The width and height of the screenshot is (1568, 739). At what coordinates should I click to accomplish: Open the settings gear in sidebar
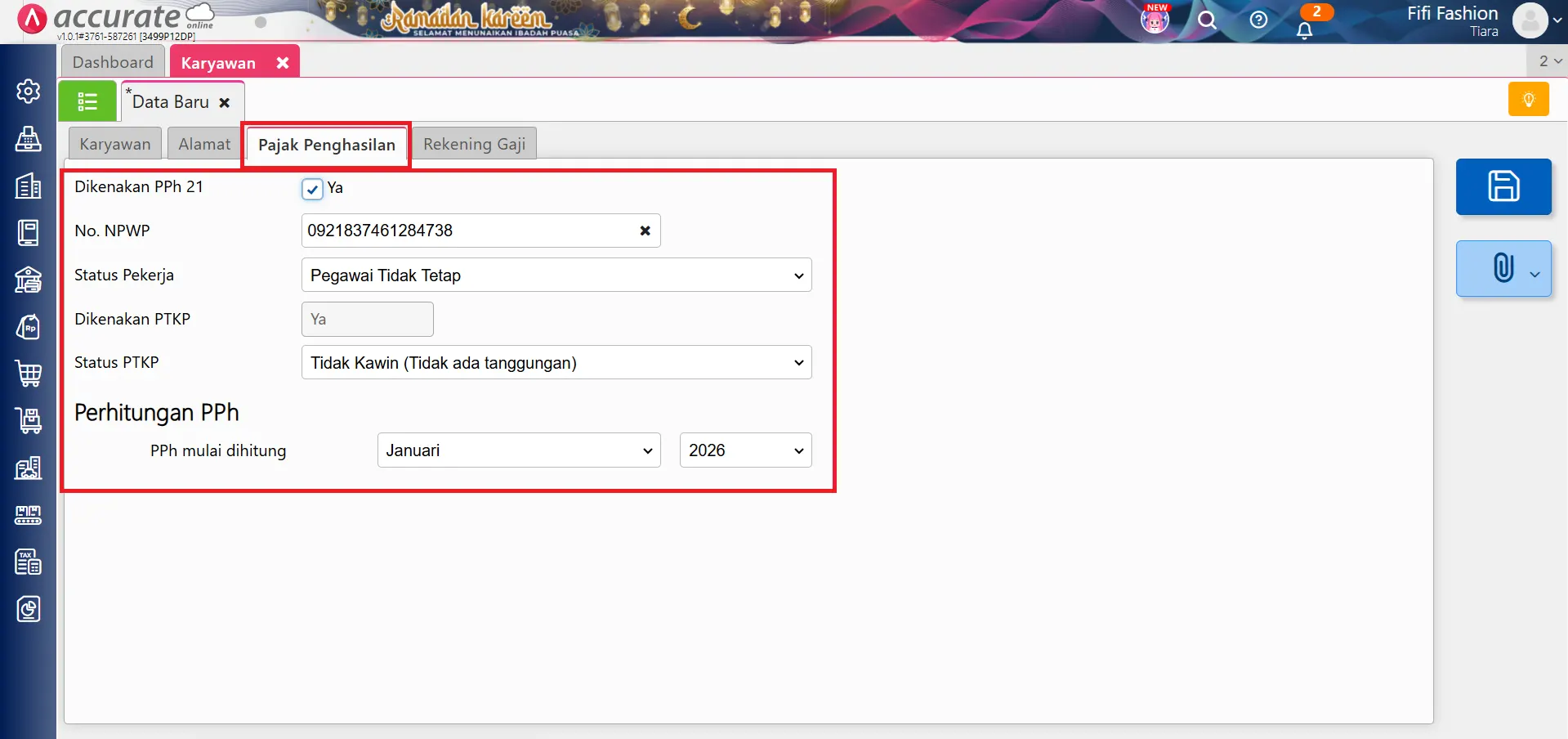pos(29,91)
